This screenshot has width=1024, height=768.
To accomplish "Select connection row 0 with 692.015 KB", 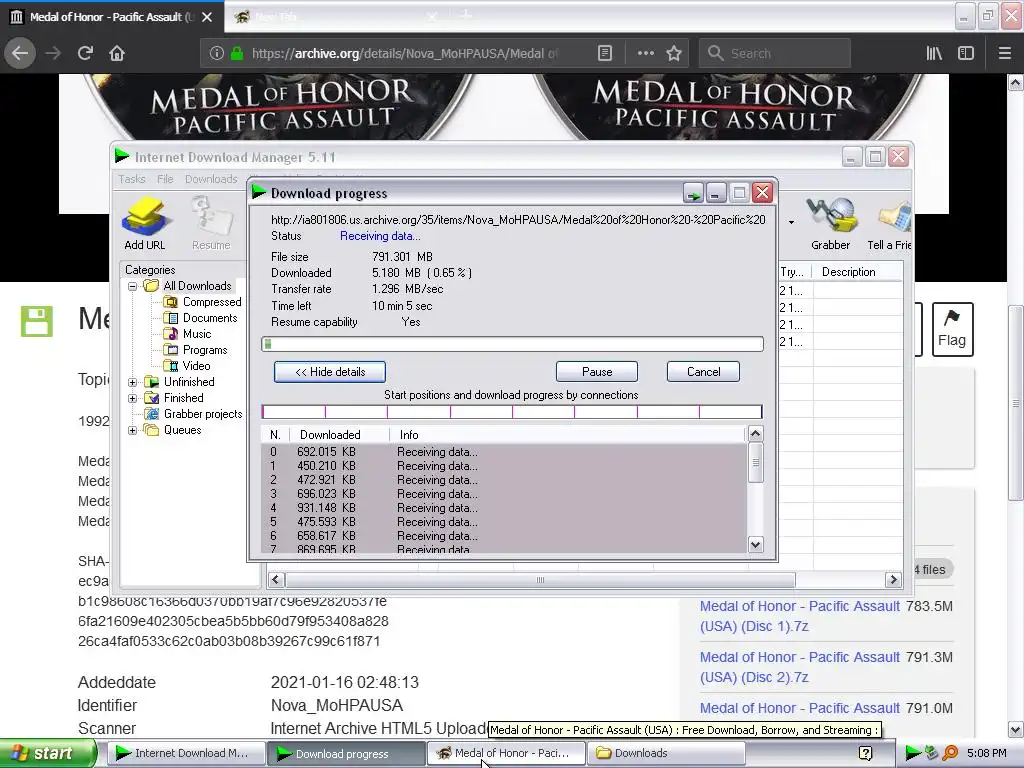I will [503, 452].
